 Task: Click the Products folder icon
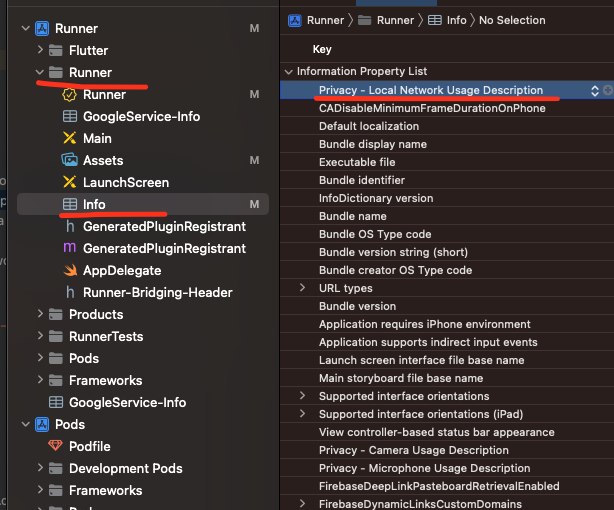[56, 314]
